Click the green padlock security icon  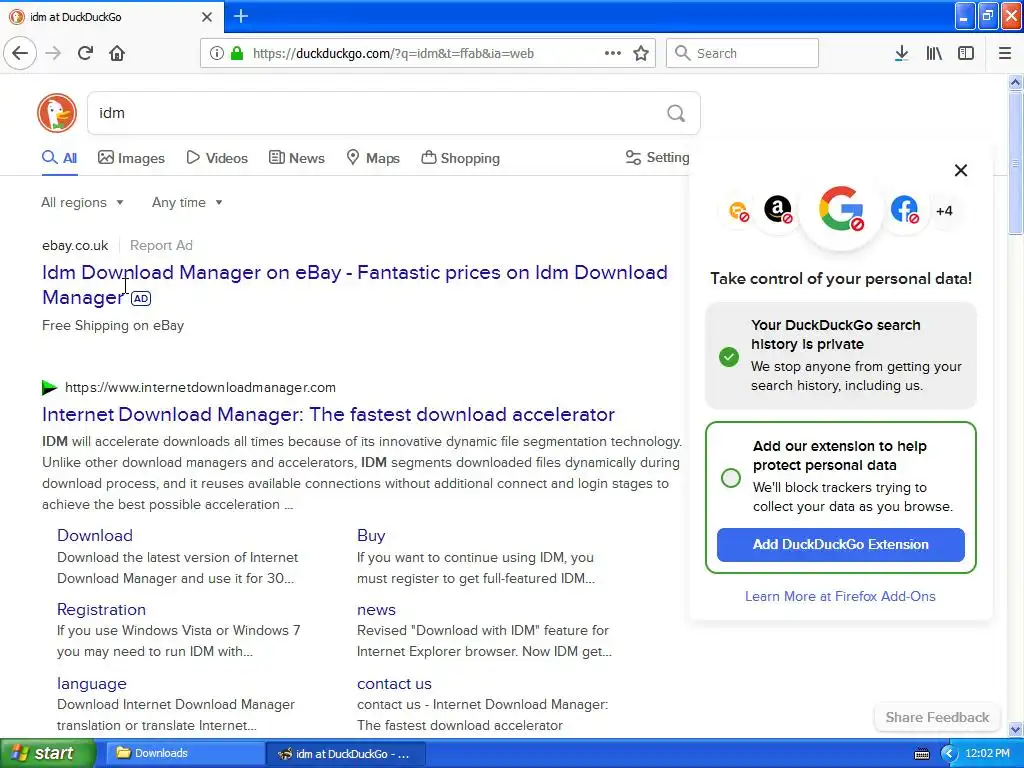point(237,53)
